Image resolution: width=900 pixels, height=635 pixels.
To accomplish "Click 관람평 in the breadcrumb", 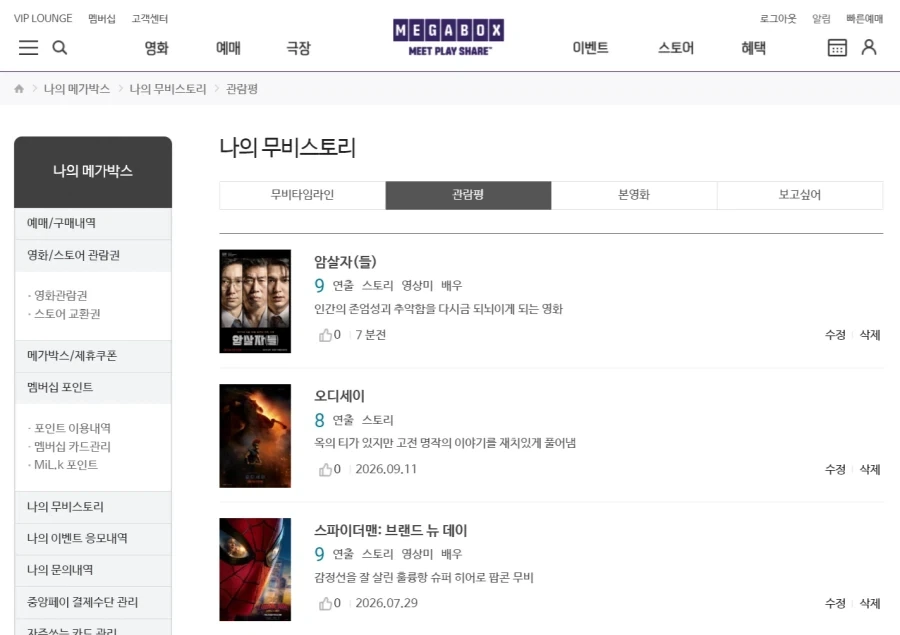I will [242, 89].
